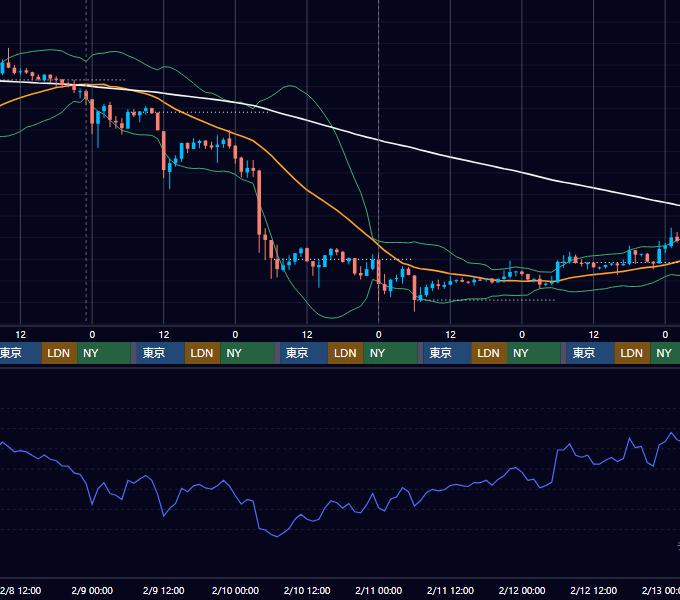Select the orange moving average line
Image resolution: width=680 pixels, height=600 pixels.
coord(307,189)
